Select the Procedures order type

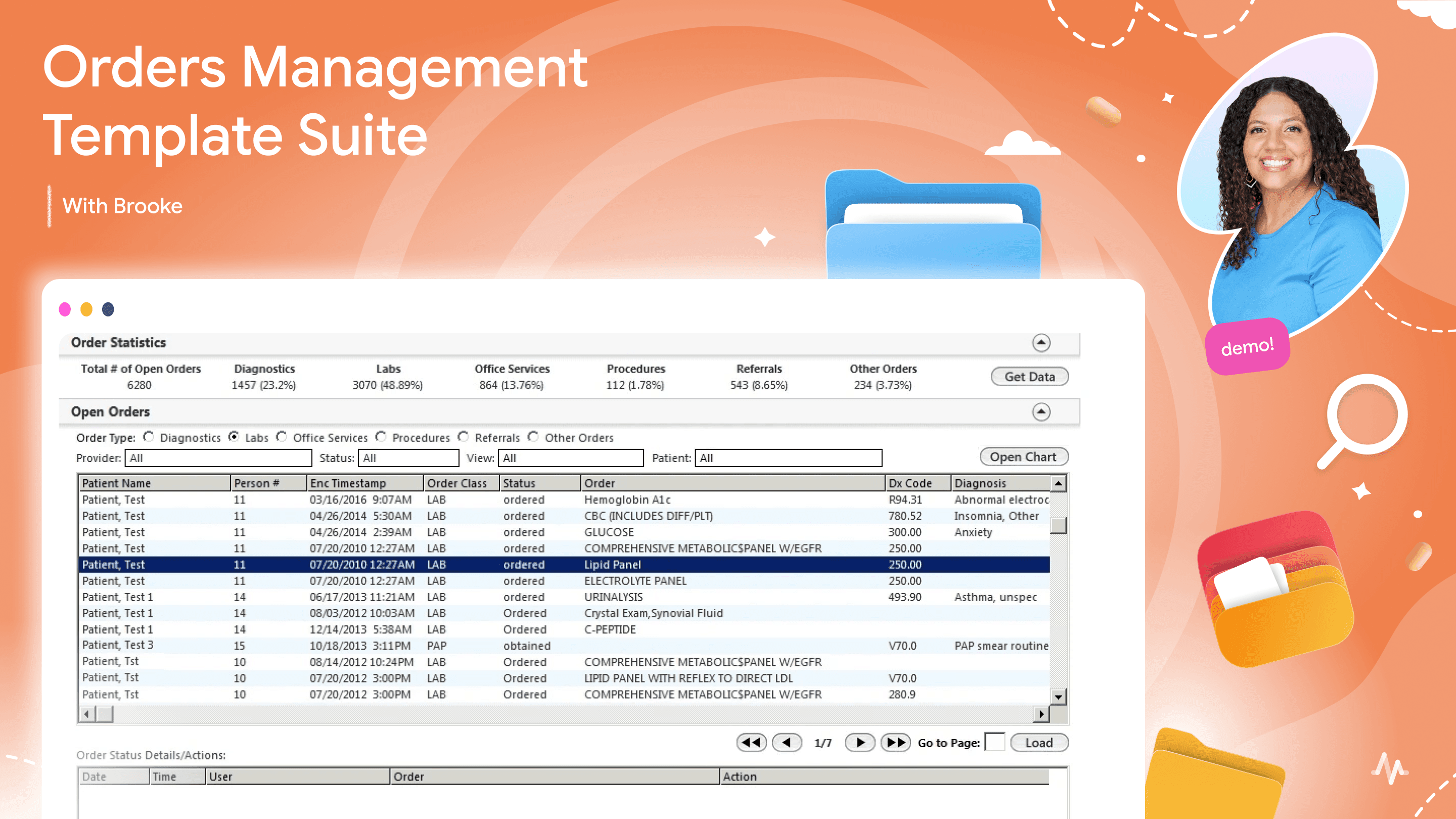(381, 437)
